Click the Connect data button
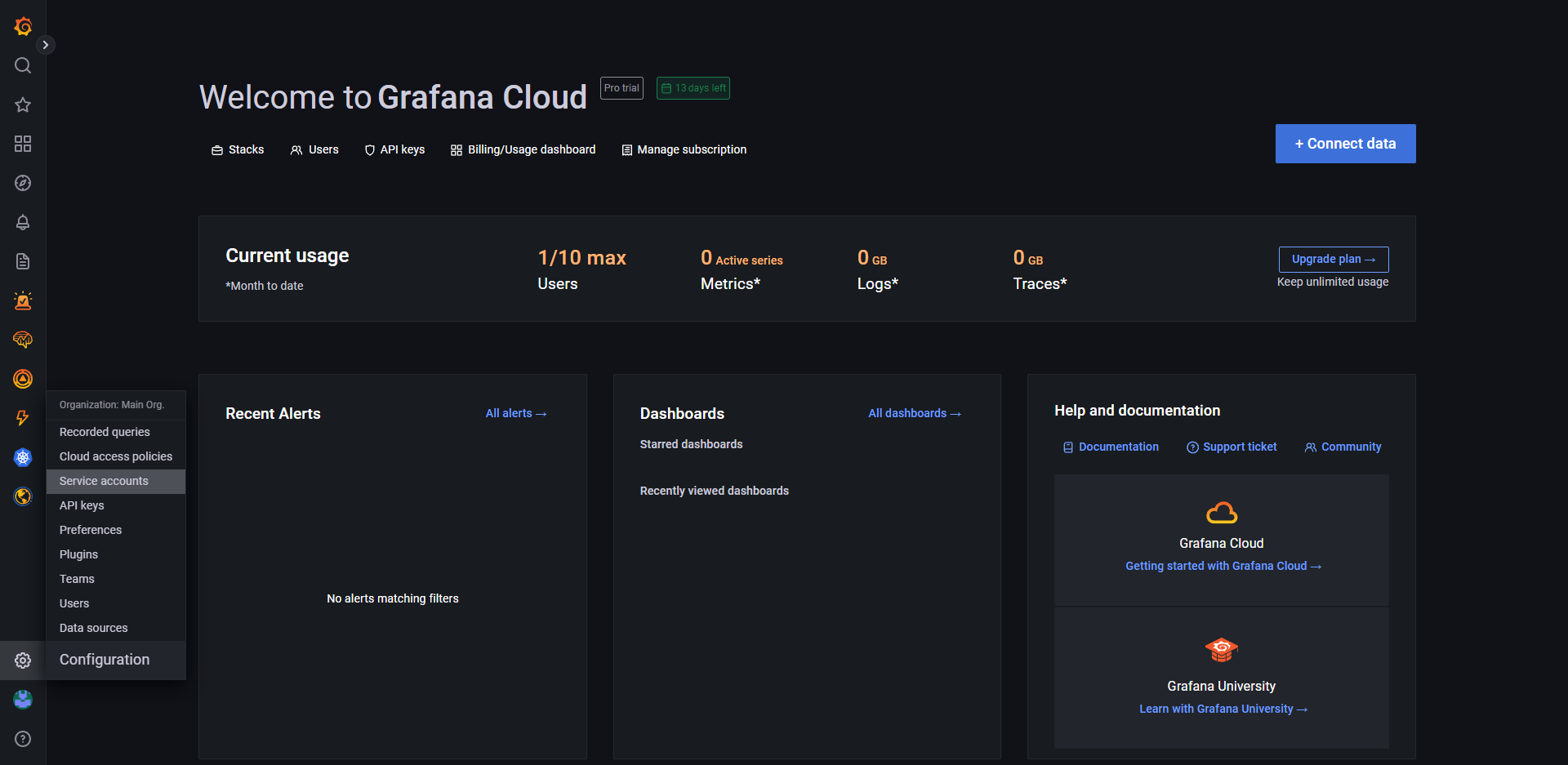 tap(1346, 144)
